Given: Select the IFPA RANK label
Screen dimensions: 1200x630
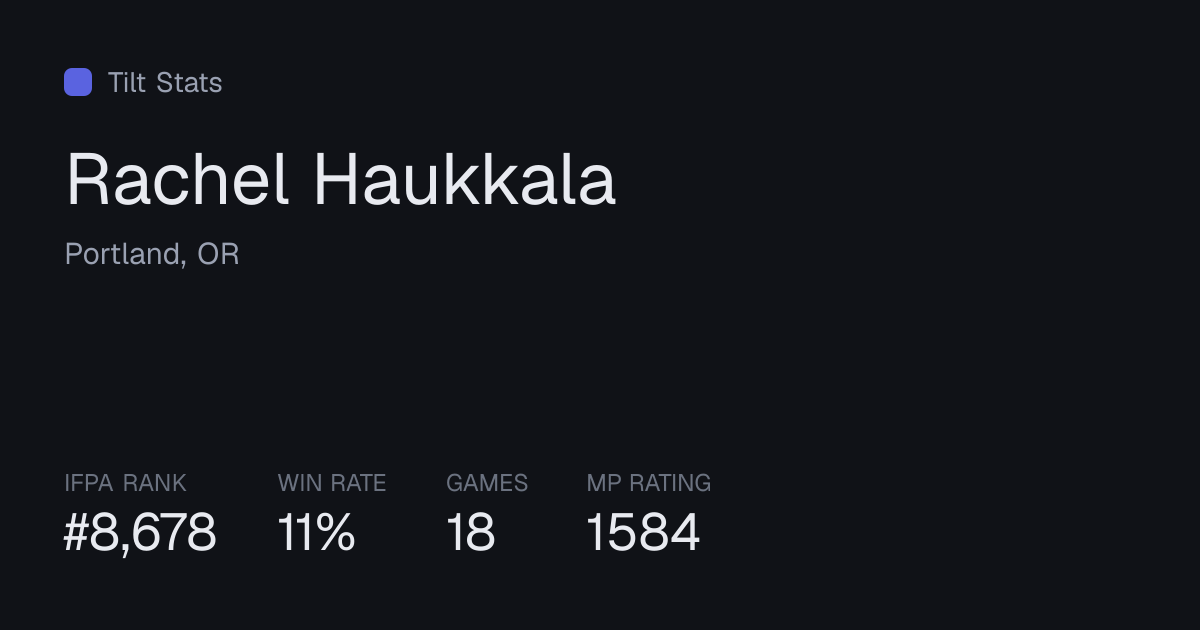Looking at the screenshot, I should click(x=125, y=483).
